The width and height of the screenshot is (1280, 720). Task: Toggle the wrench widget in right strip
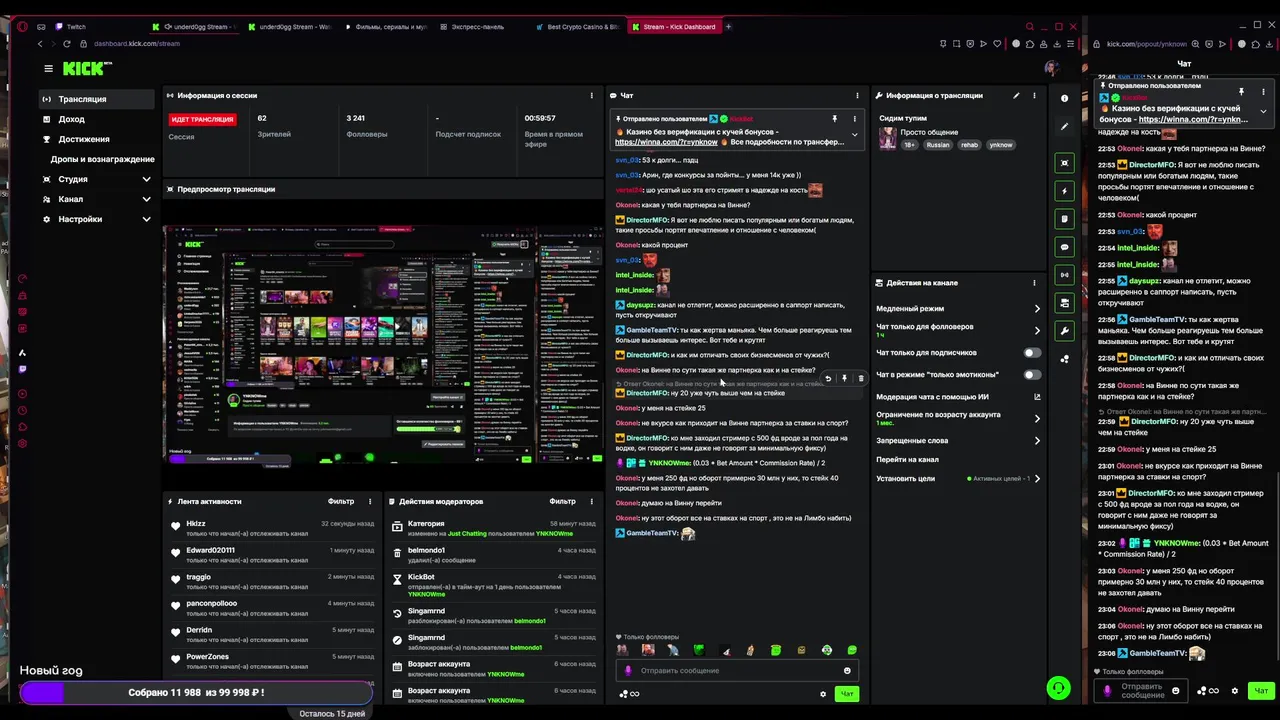click(x=1064, y=330)
